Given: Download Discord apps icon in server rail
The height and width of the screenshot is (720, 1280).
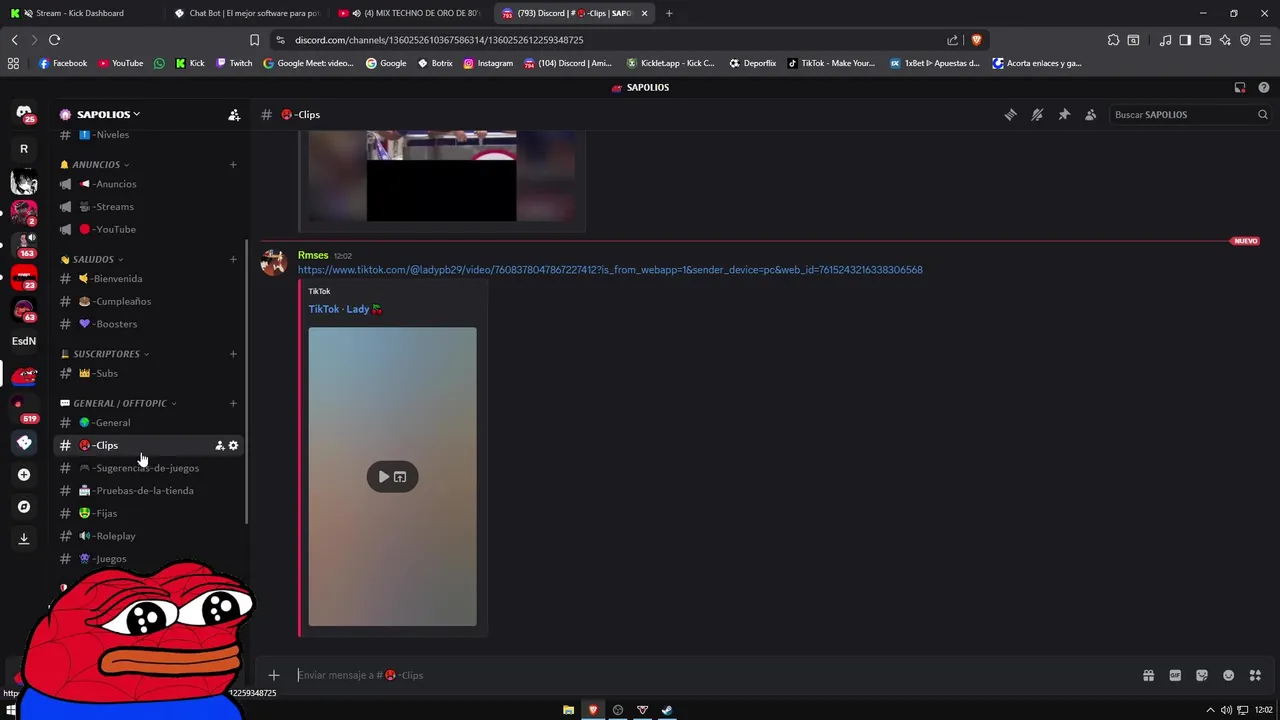Looking at the screenshot, I should pos(24,539).
